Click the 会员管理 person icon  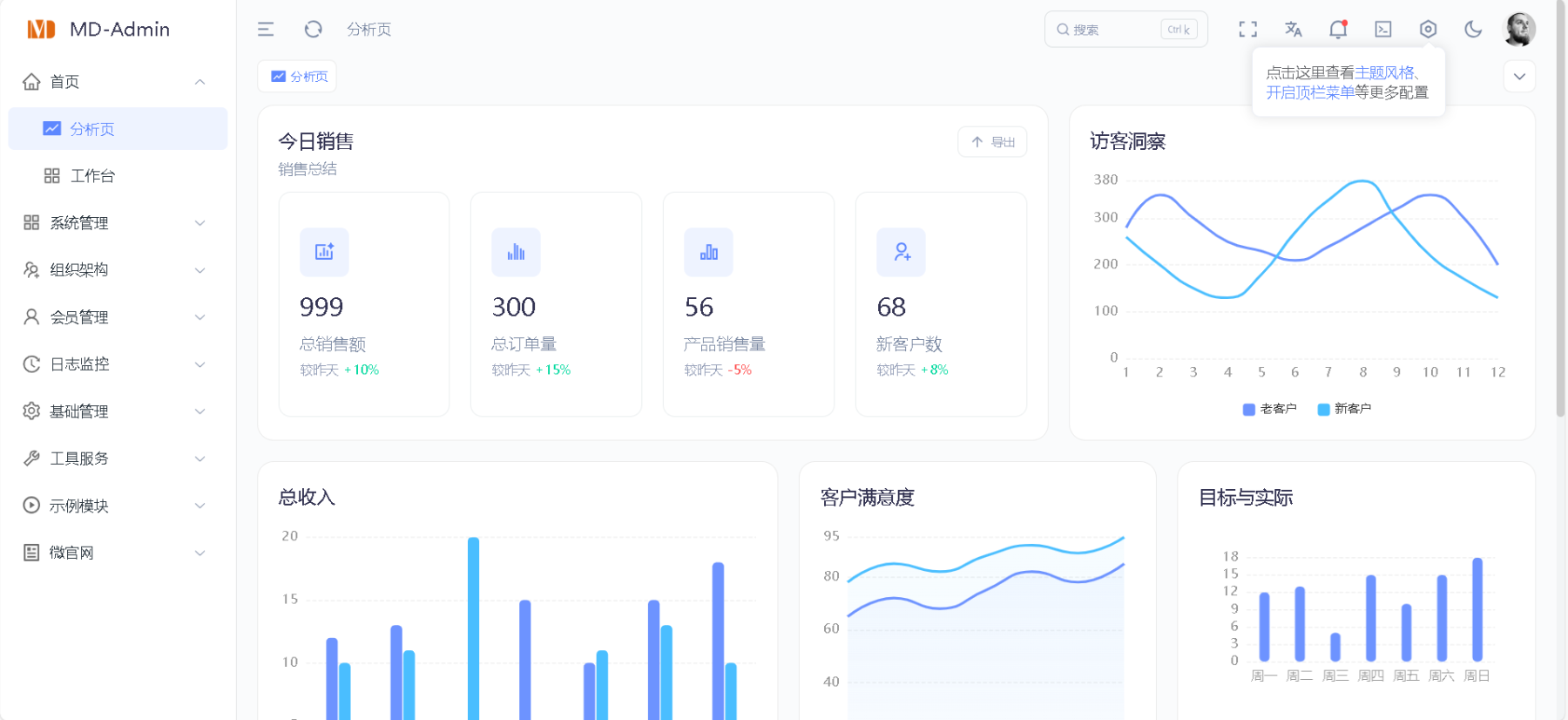coord(31,317)
